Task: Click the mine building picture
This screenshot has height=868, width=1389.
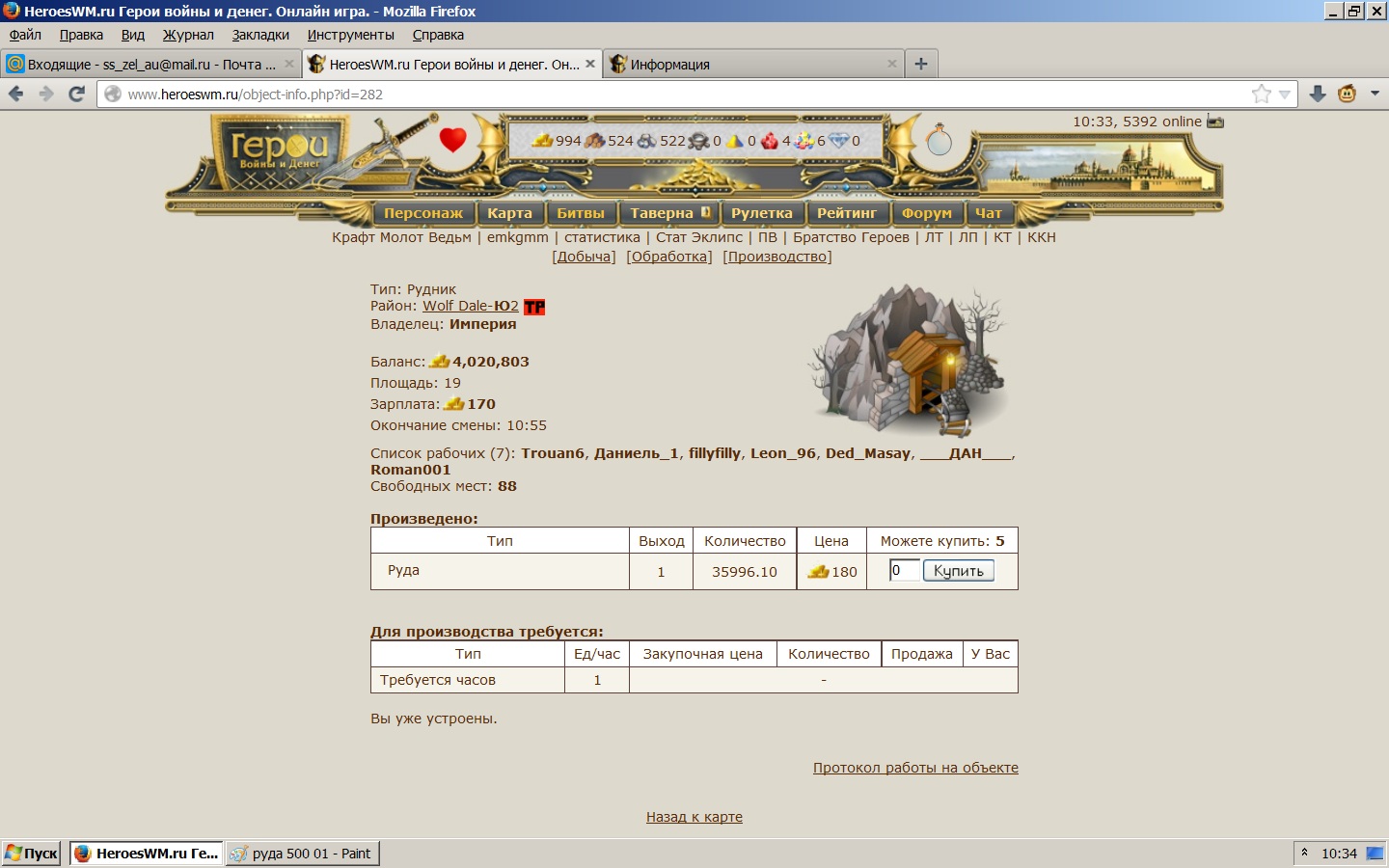Action: point(908,360)
